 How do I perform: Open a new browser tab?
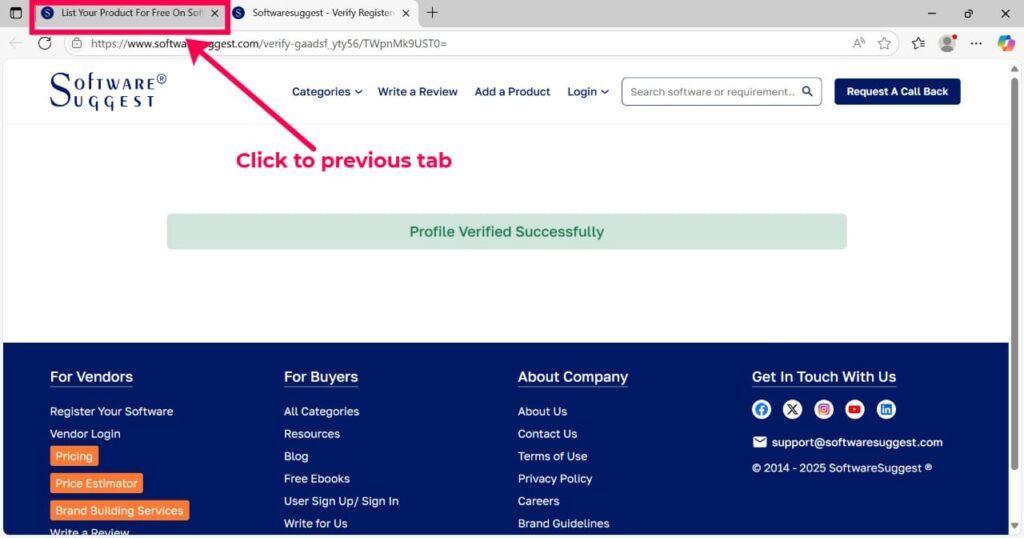click(x=432, y=12)
